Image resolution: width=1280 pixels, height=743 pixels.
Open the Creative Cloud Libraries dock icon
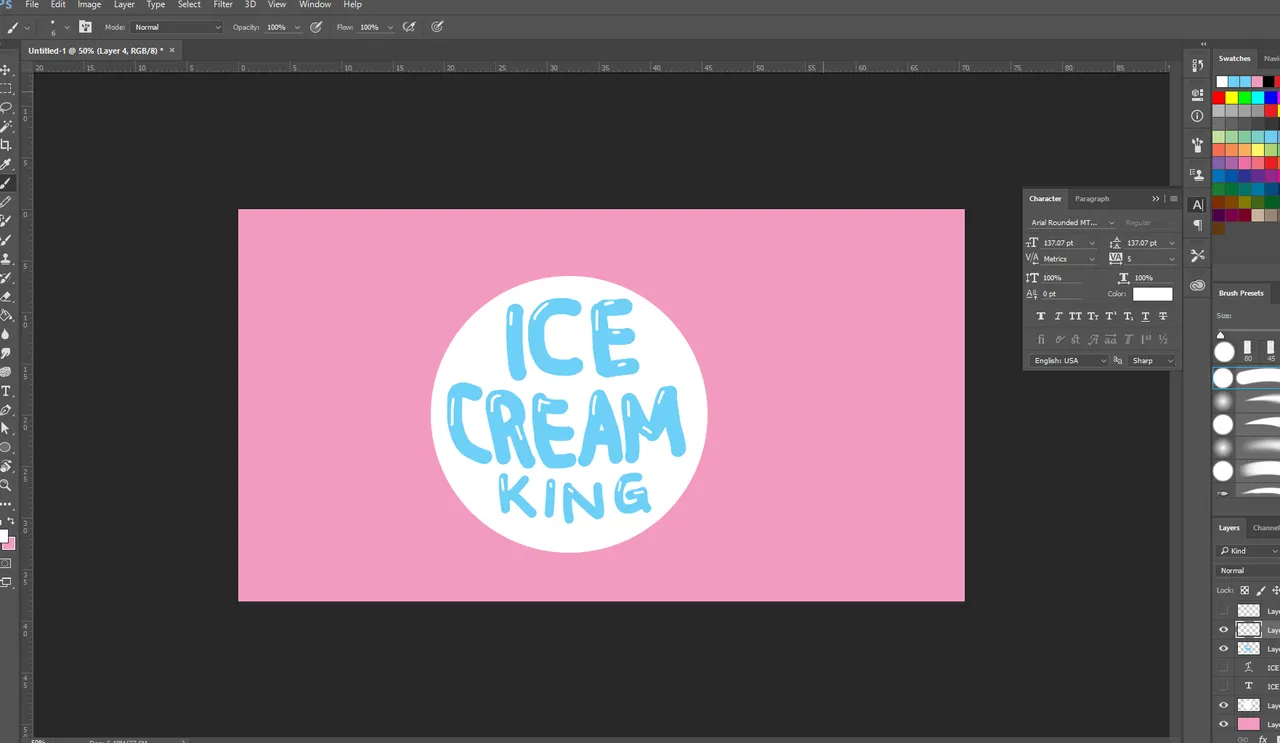(1197, 285)
